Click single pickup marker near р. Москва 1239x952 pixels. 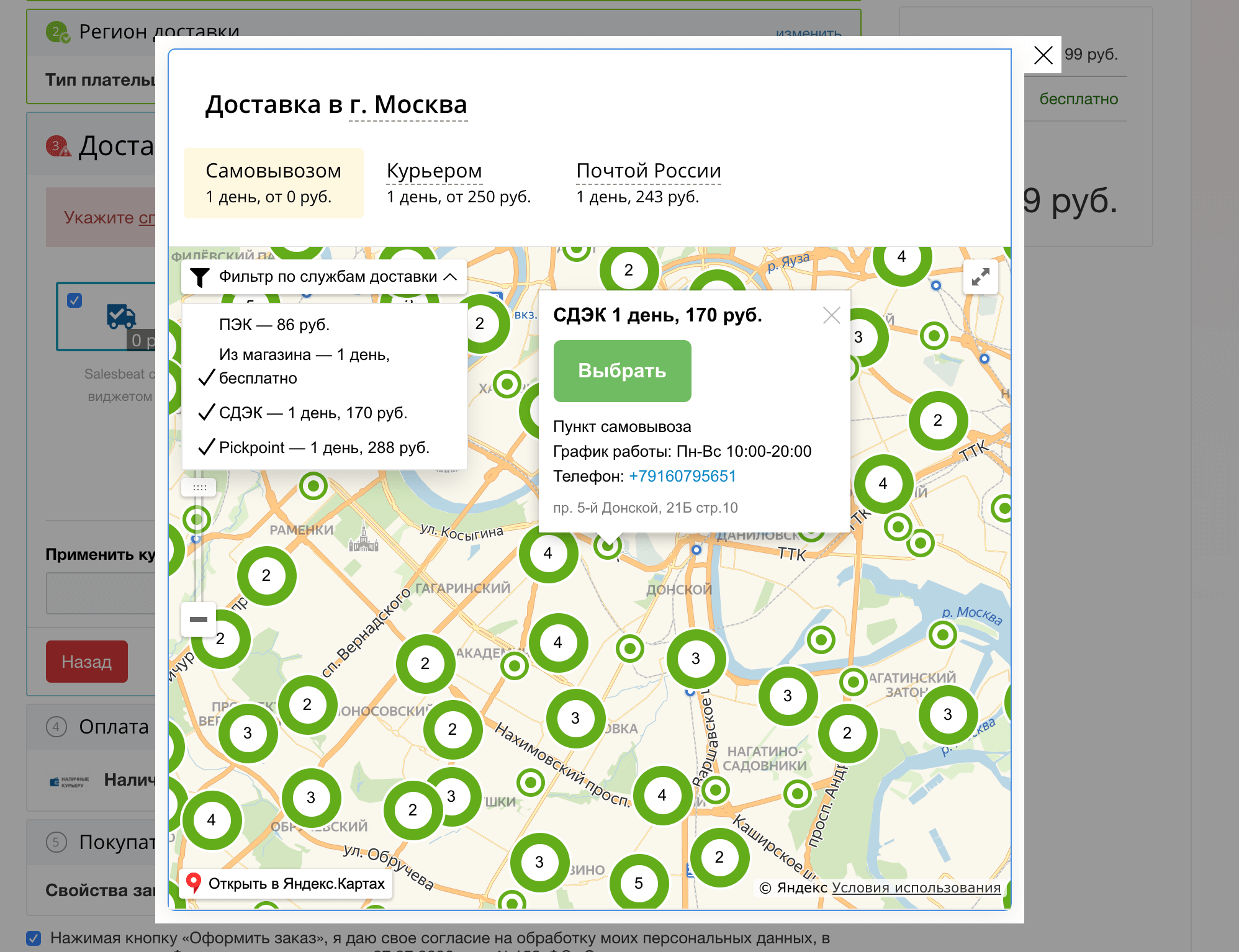tap(942, 635)
